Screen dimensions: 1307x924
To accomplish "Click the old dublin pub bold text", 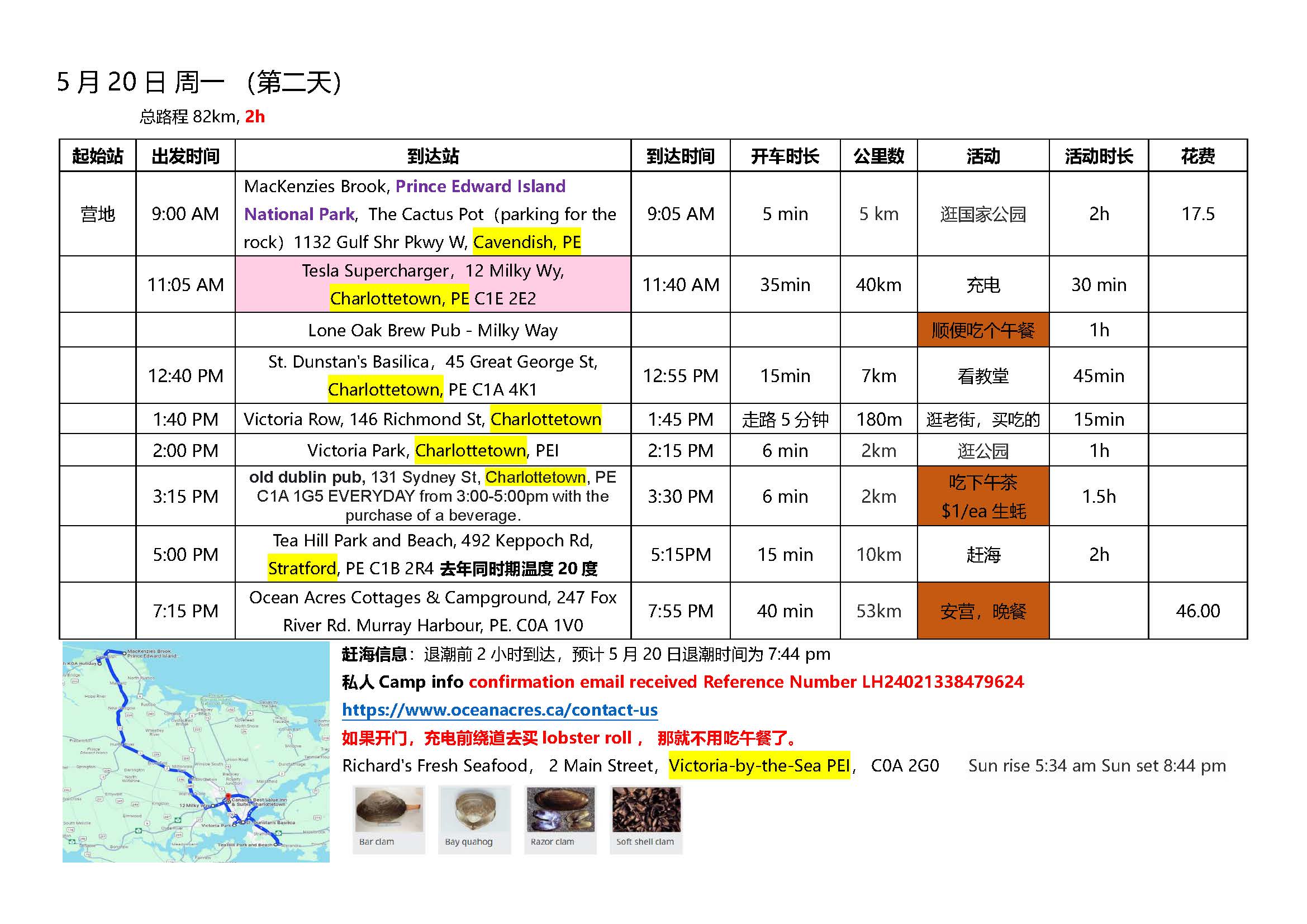I will click(307, 477).
